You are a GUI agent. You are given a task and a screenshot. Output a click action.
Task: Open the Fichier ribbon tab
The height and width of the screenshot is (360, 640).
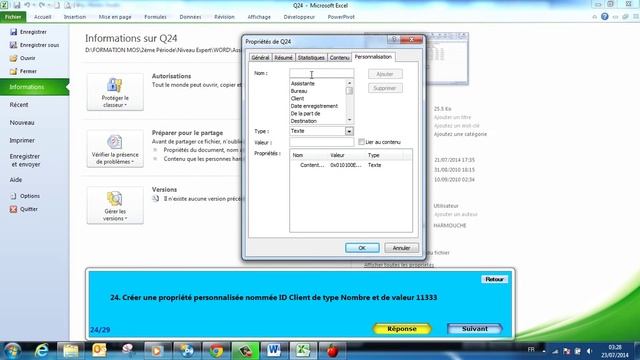13,17
